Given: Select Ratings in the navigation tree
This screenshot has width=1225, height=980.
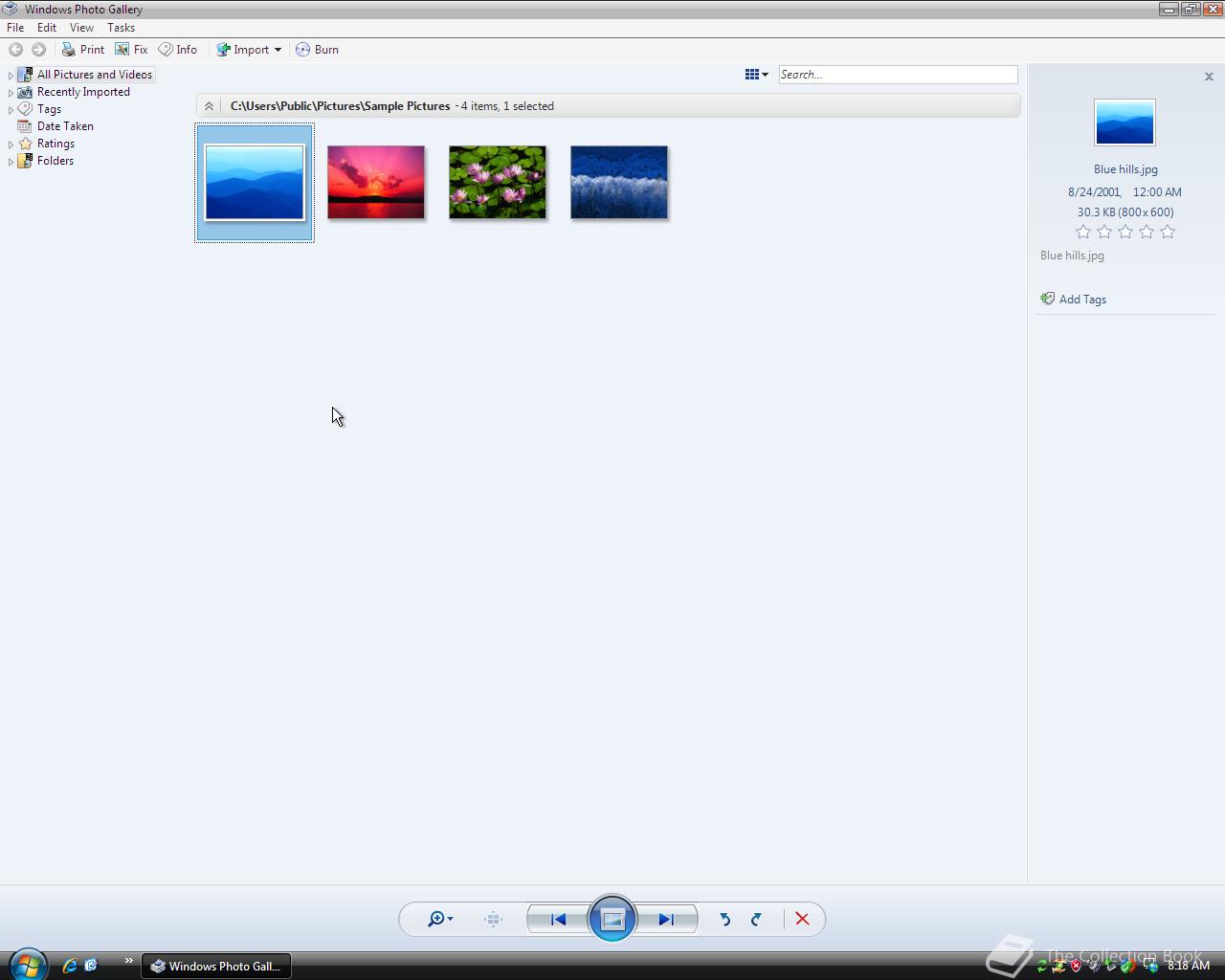Looking at the screenshot, I should [x=56, y=144].
